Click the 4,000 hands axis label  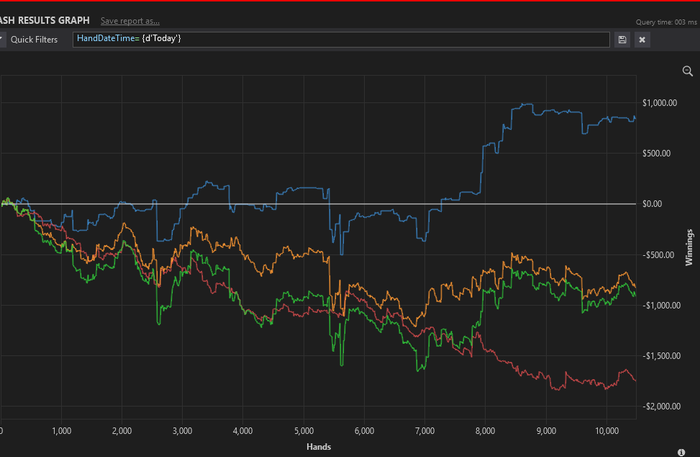tap(243, 431)
